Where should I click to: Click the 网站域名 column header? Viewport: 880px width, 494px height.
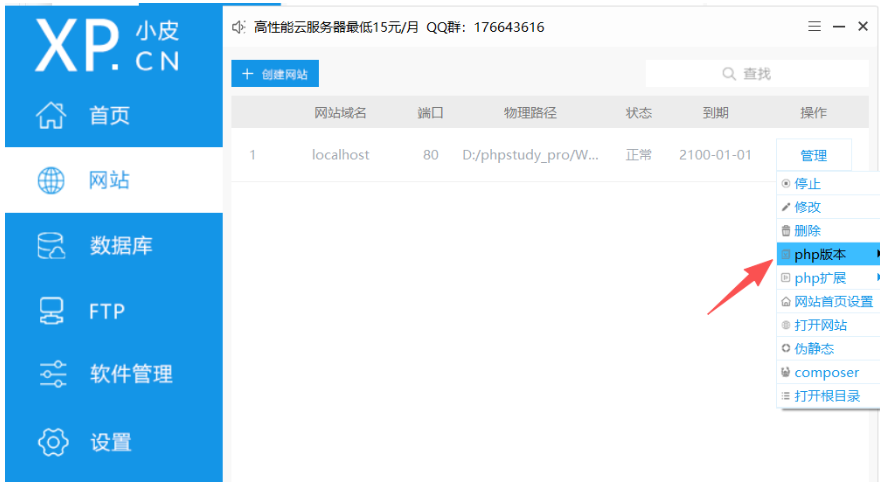tap(340, 113)
